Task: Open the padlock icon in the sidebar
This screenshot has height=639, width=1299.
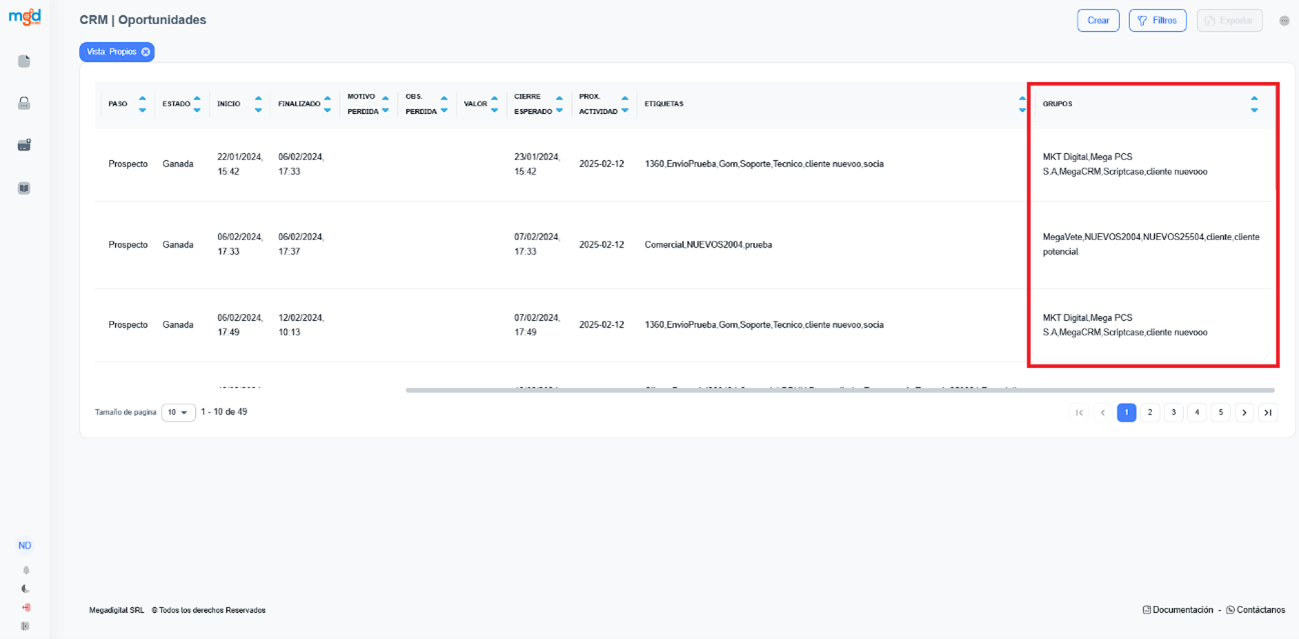Action: [24, 103]
